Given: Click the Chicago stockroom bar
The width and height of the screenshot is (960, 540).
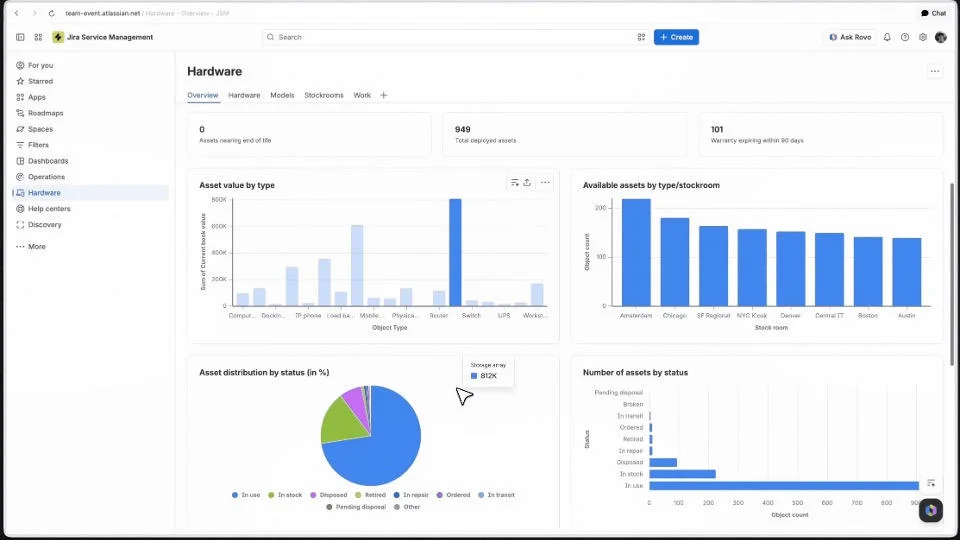Looking at the screenshot, I should pos(675,262).
